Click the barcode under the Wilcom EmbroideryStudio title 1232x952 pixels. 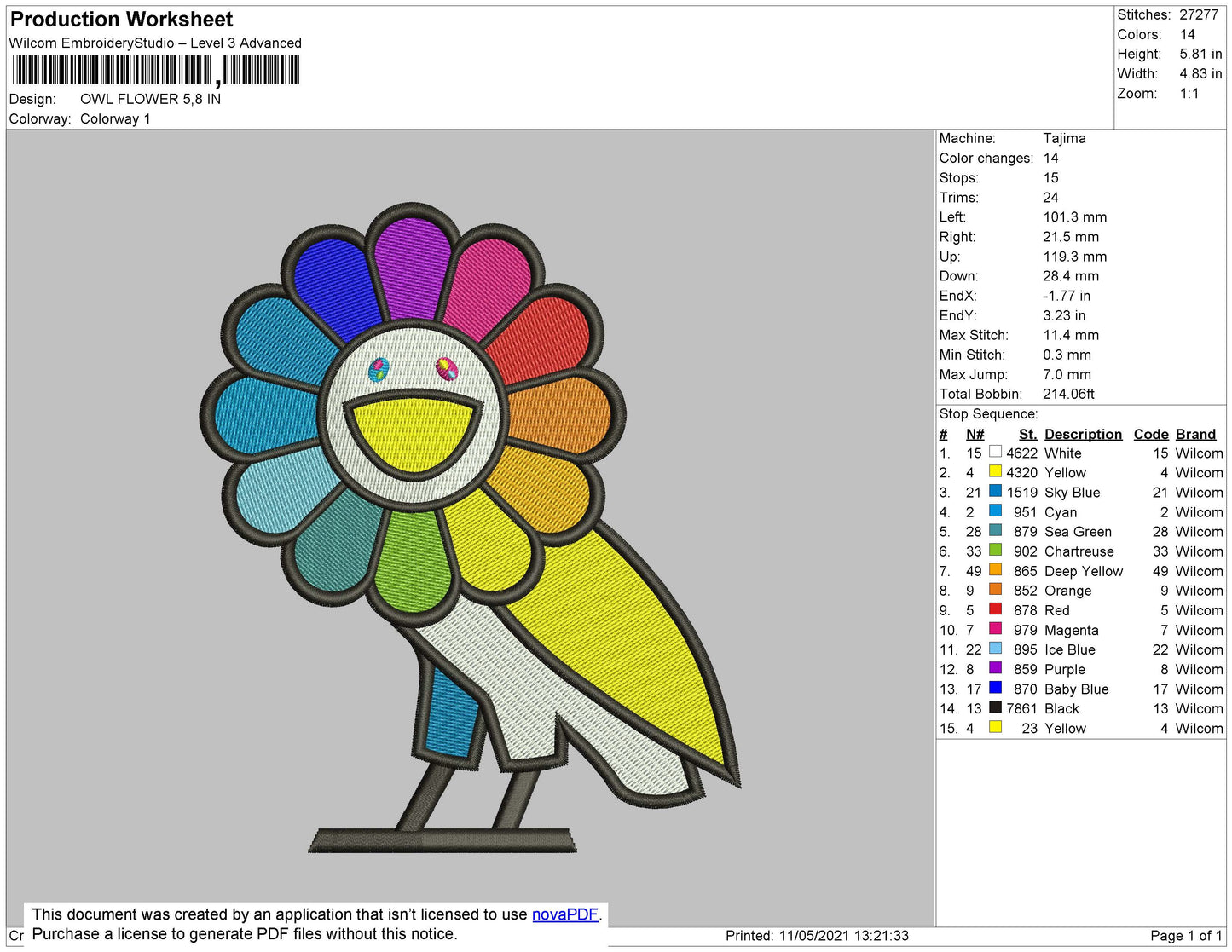tap(155, 71)
